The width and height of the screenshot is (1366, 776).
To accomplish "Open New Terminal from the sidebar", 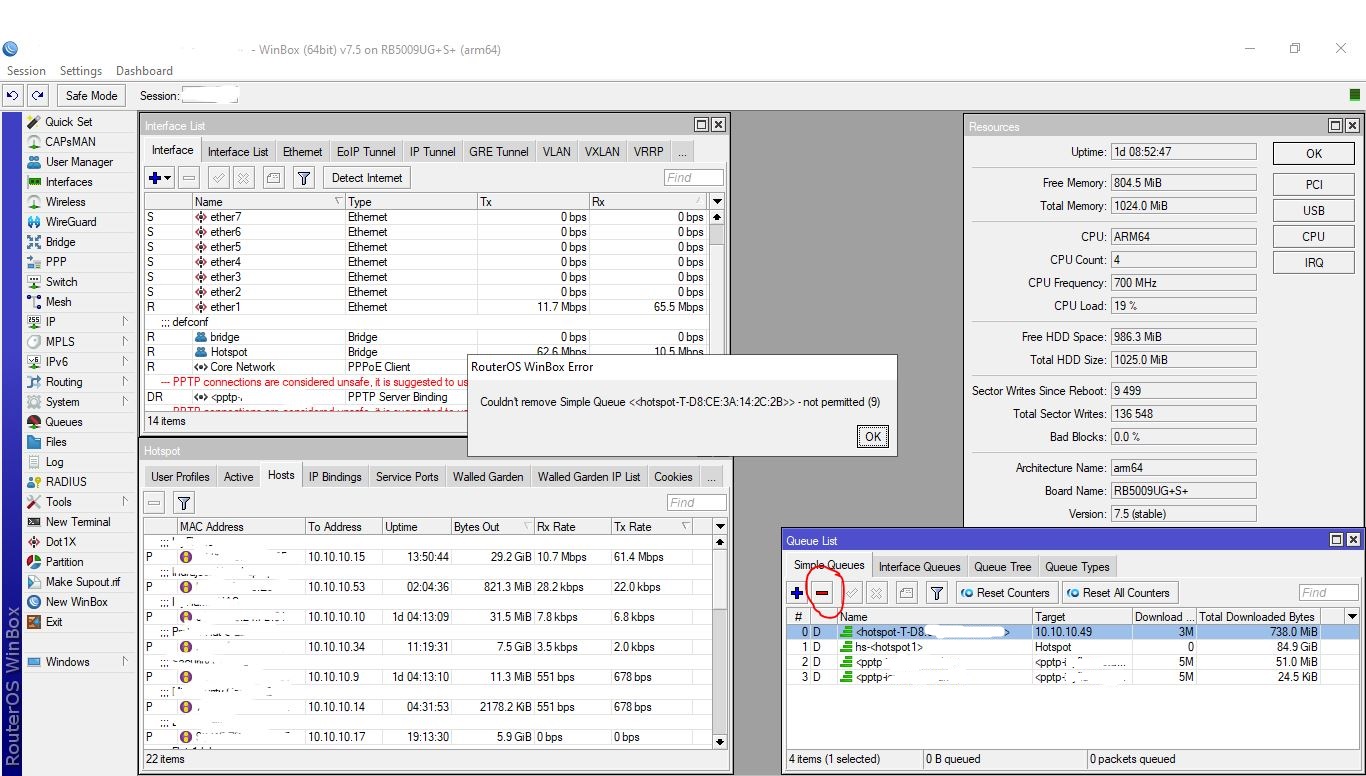I will [x=77, y=522].
